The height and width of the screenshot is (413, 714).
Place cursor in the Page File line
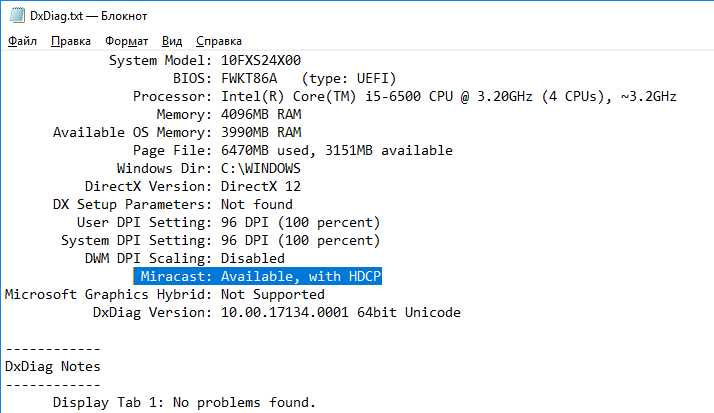coord(293,150)
